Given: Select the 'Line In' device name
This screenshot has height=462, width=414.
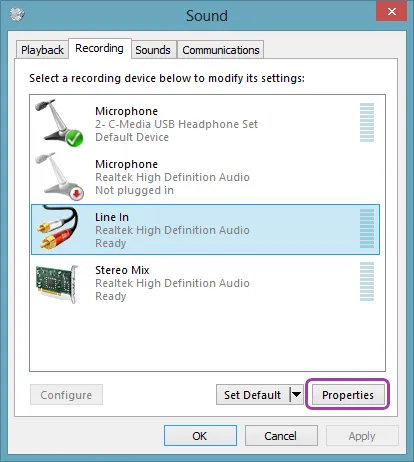Looking at the screenshot, I should click(112, 217).
